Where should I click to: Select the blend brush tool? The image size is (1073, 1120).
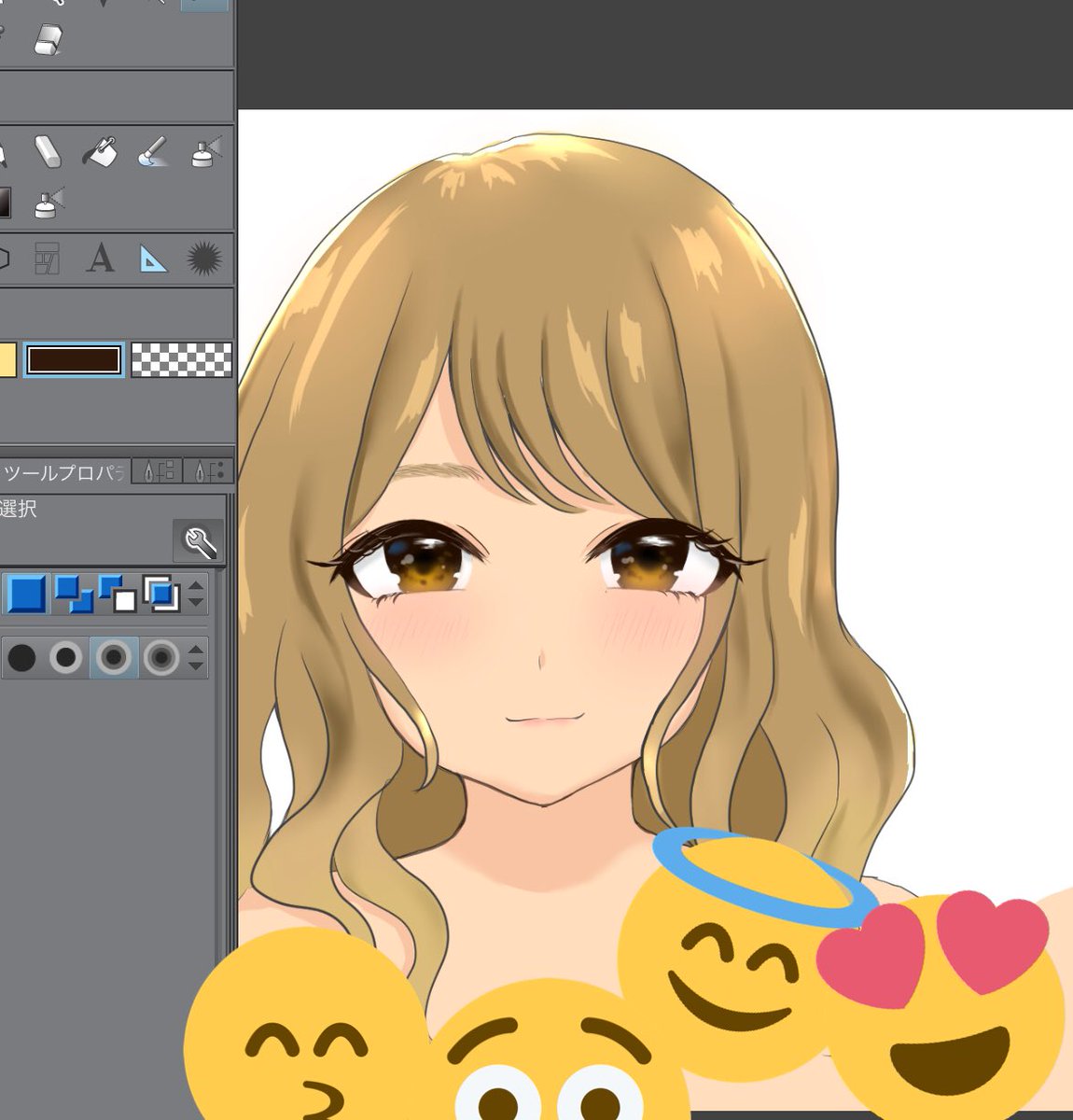click(x=152, y=151)
